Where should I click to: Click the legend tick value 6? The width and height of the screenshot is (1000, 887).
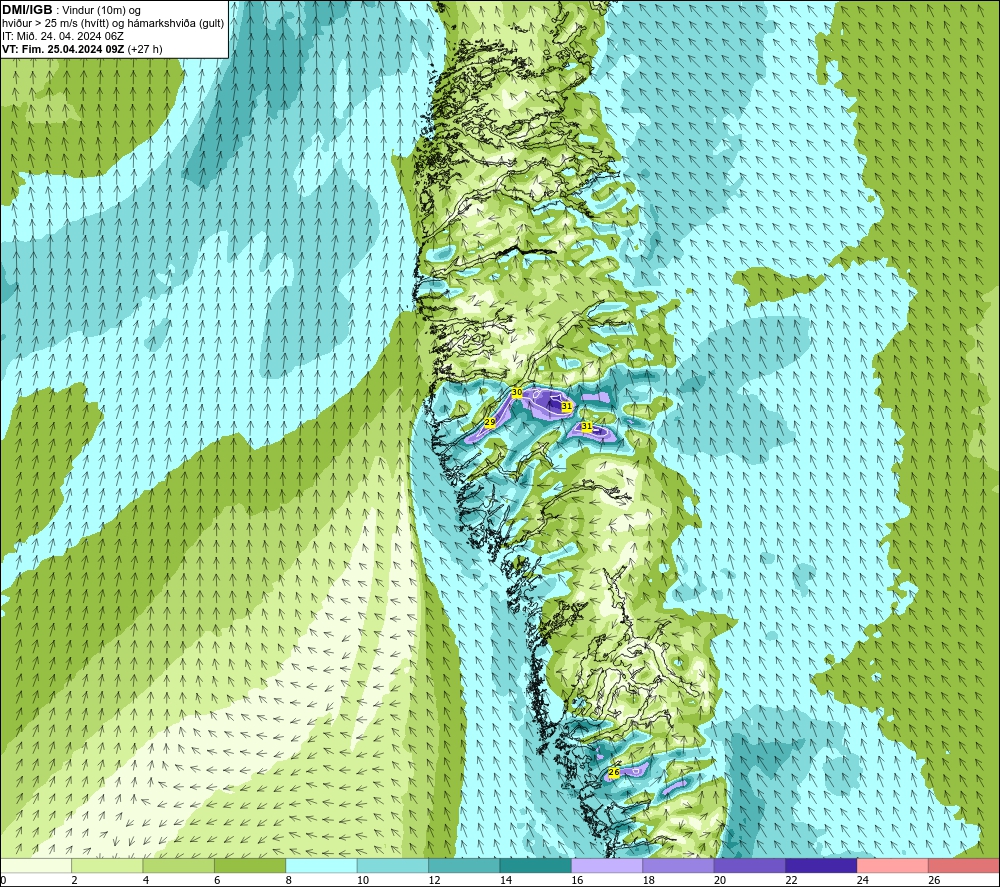pyautogui.click(x=217, y=880)
